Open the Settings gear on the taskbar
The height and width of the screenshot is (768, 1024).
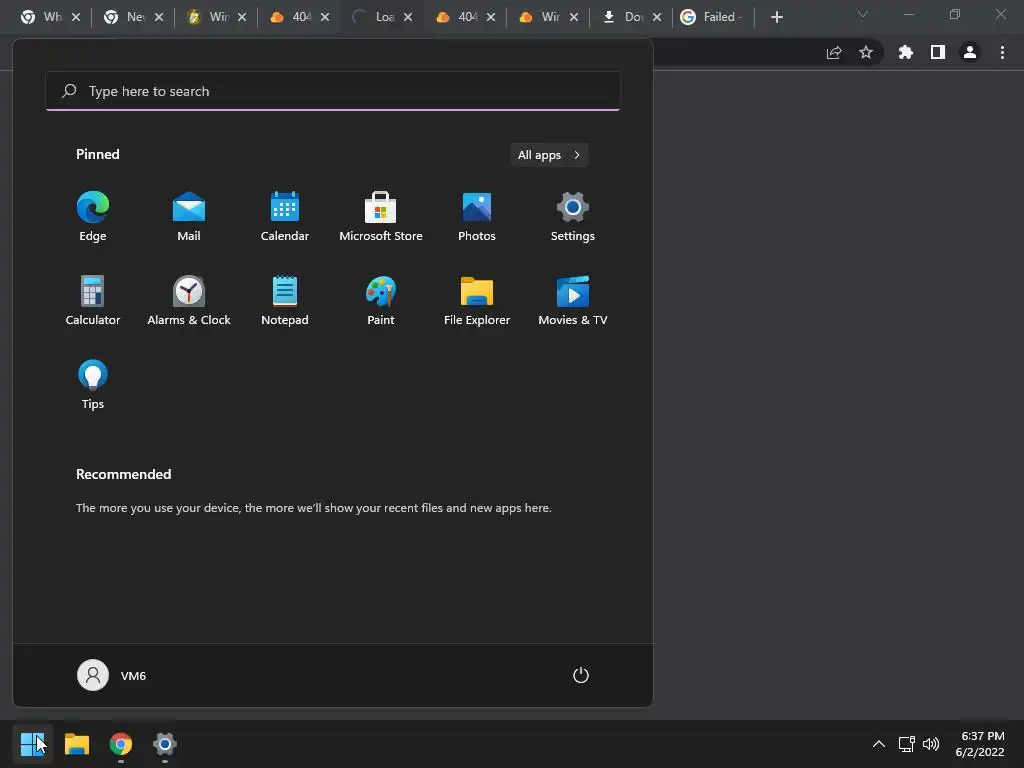pyautogui.click(x=165, y=744)
